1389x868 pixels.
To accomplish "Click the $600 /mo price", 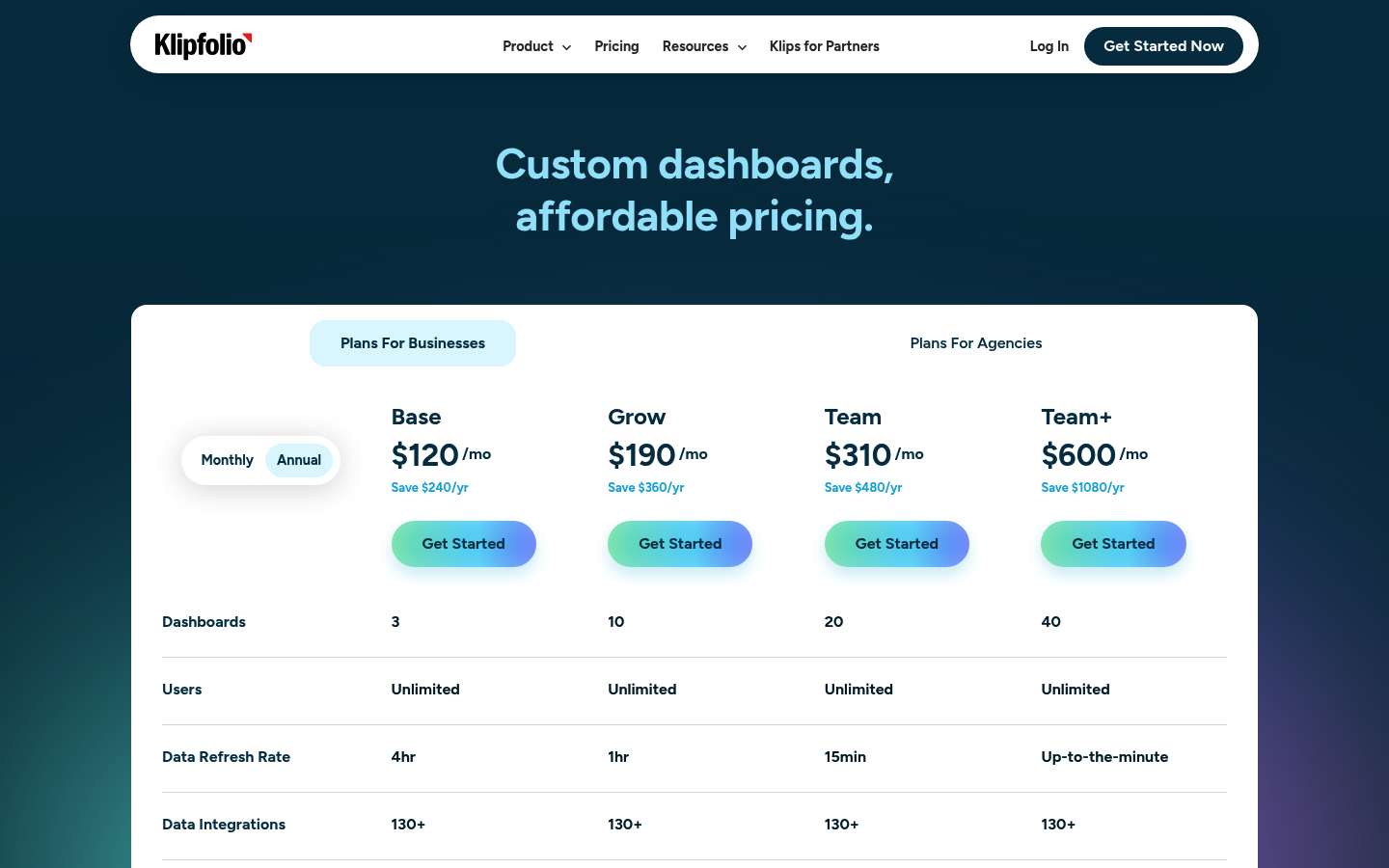I will tap(1095, 455).
